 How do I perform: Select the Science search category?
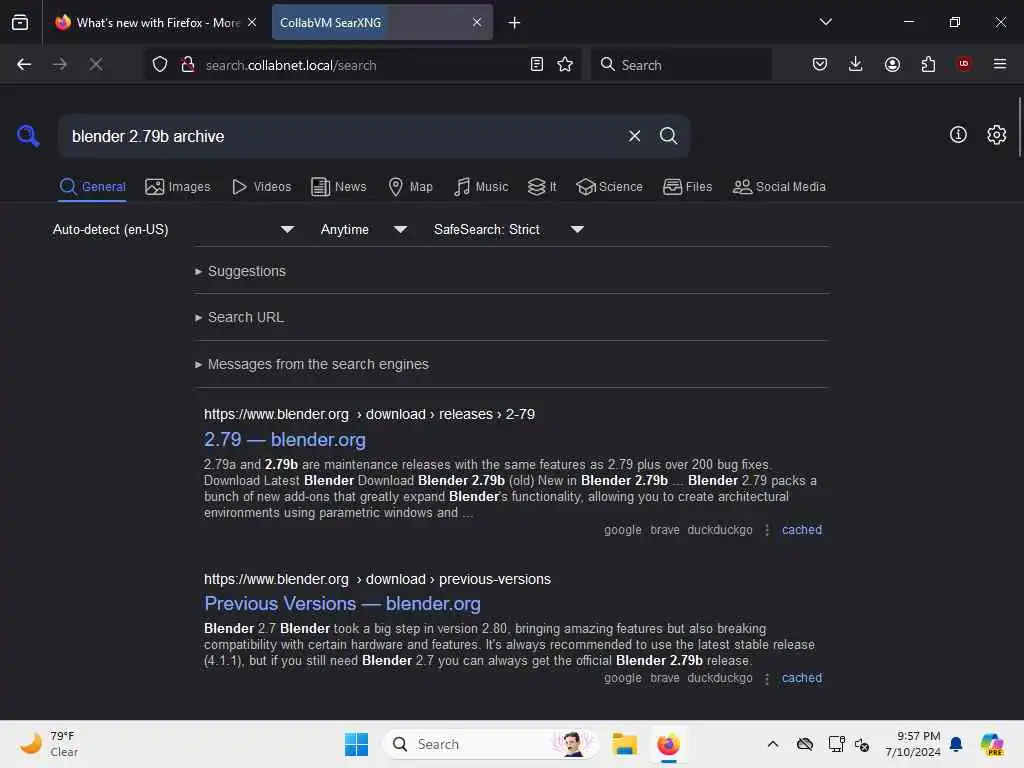pyautogui.click(x=609, y=187)
